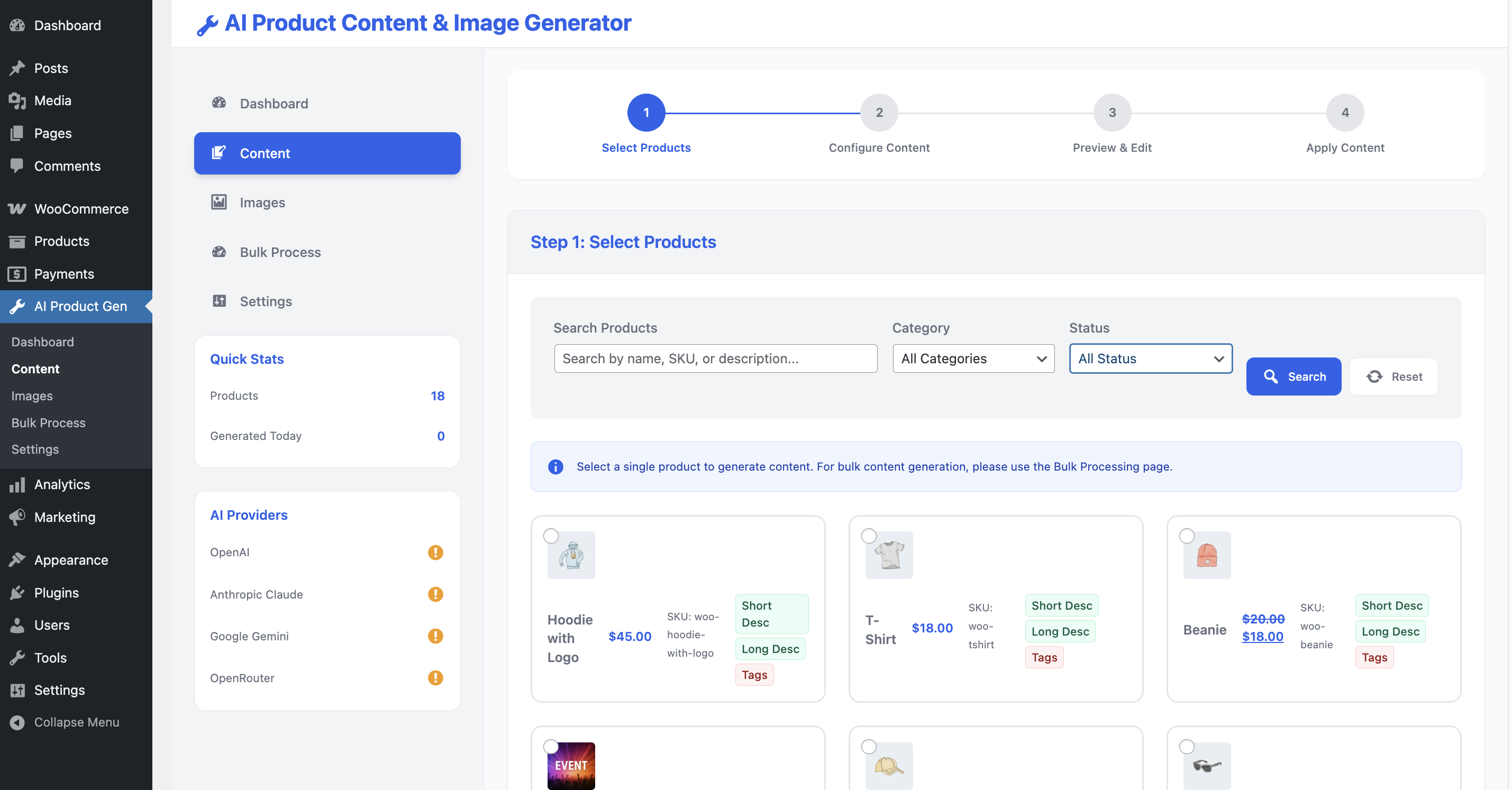Click the warning icon next to OpenAI provider
Screen dimensions: 1512x790
tap(435, 552)
